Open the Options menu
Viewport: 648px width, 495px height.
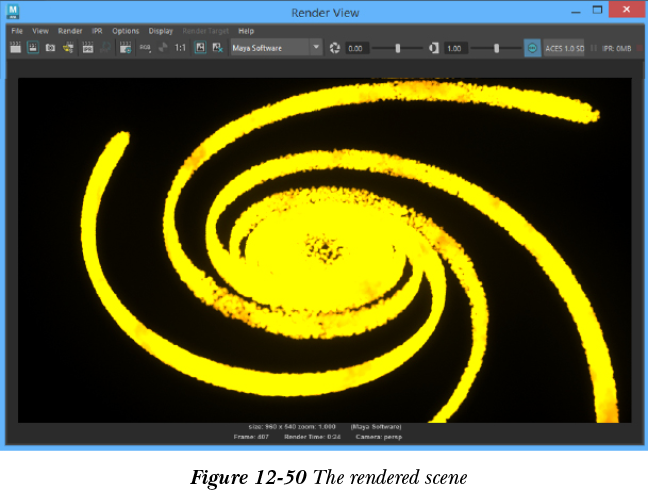tap(125, 31)
